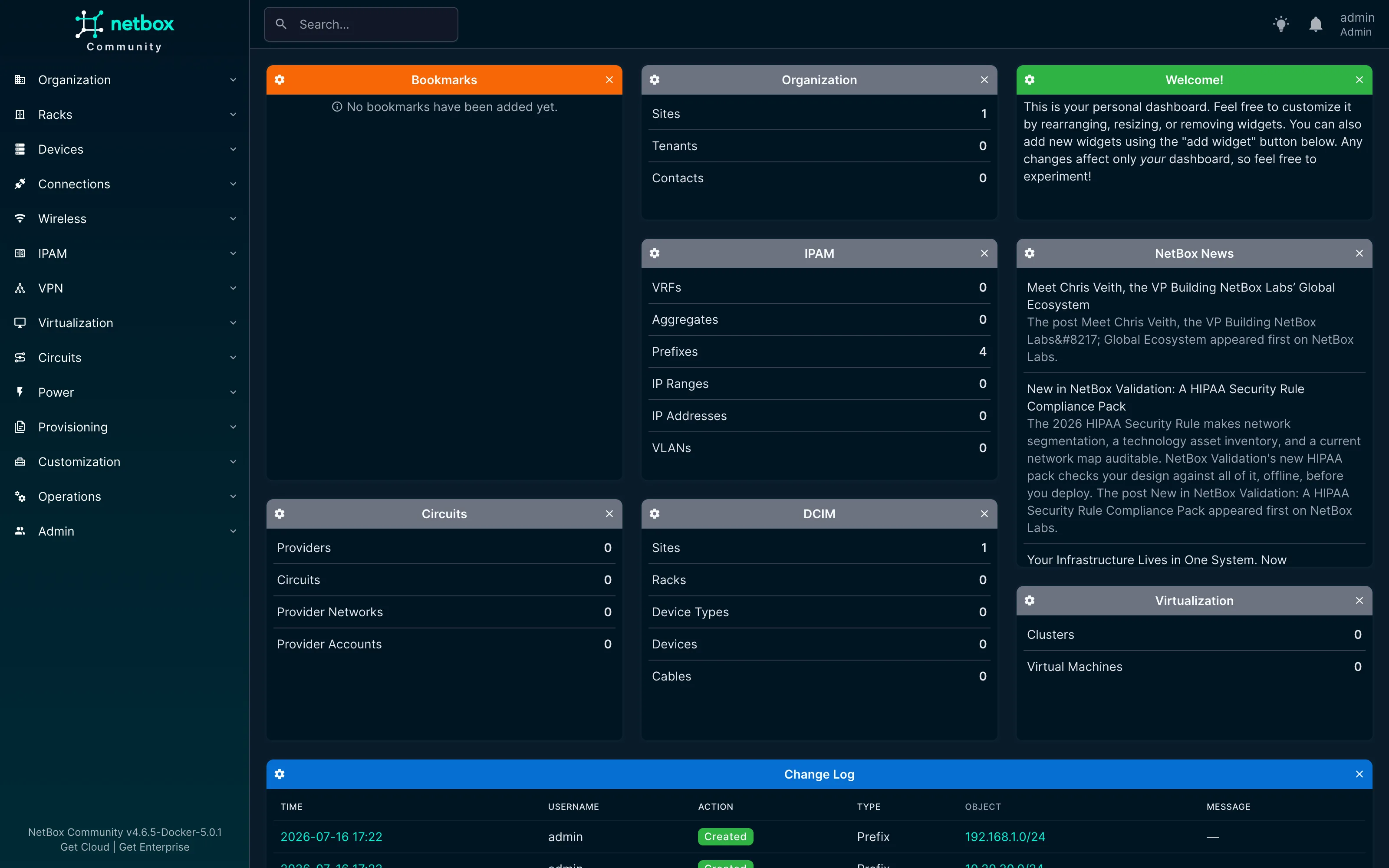
Task: Remove the Organization widget with its X
Action: [984, 80]
